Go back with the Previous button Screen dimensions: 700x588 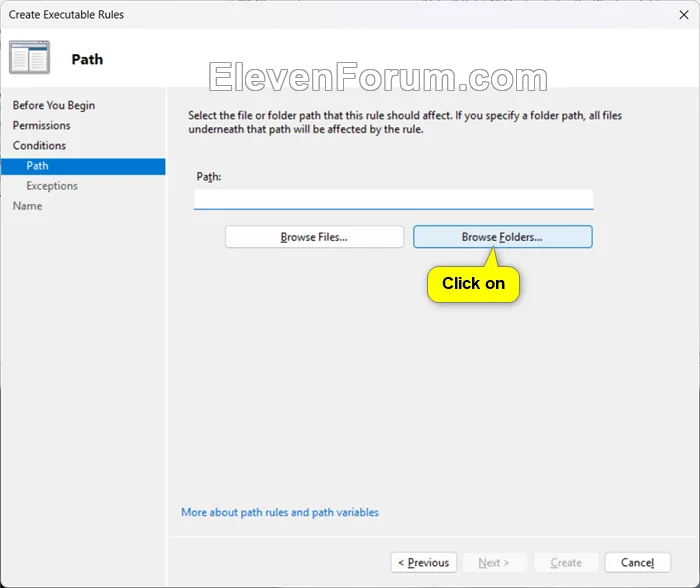(x=424, y=562)
